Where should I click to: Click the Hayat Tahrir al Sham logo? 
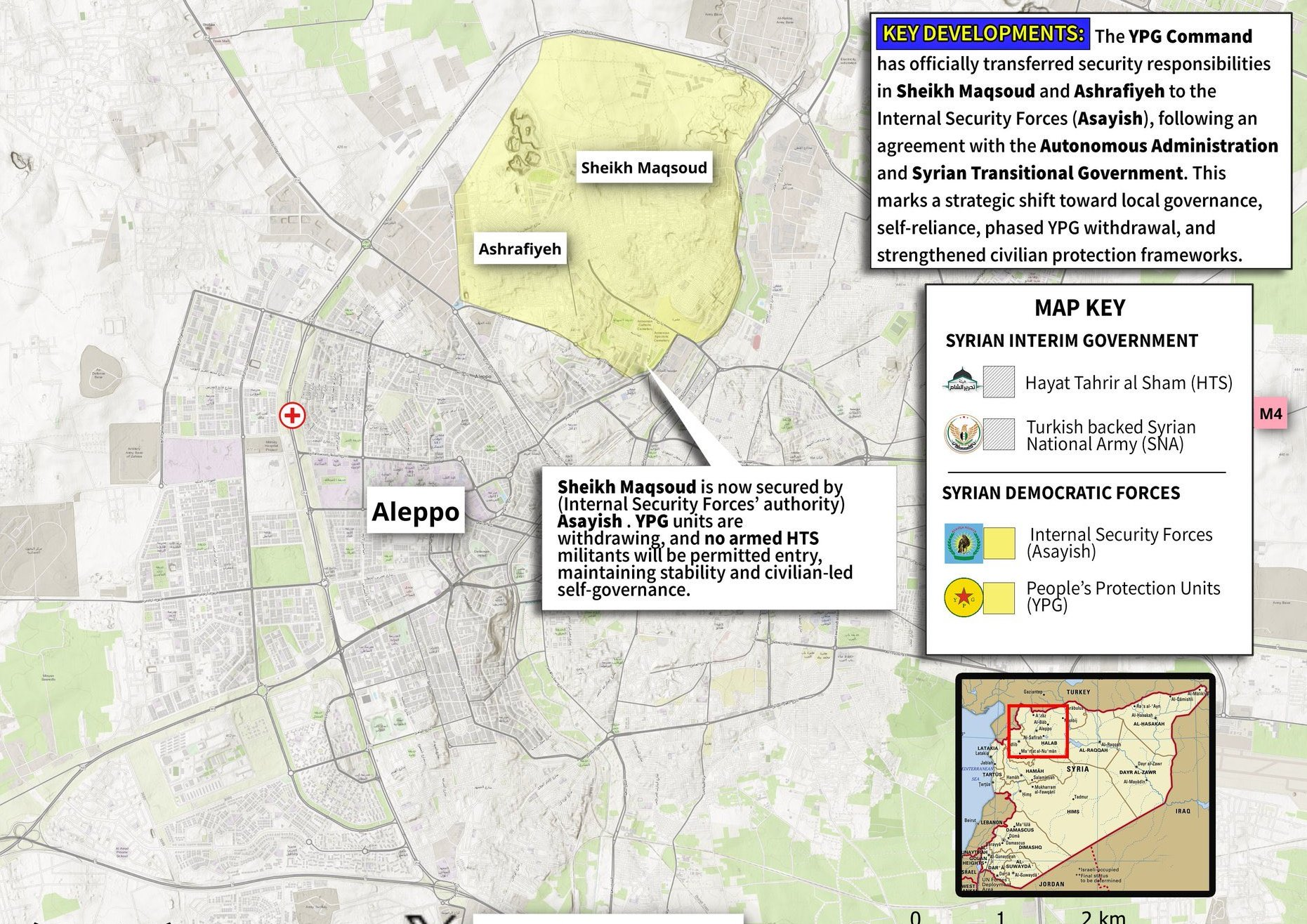[961, 381]
